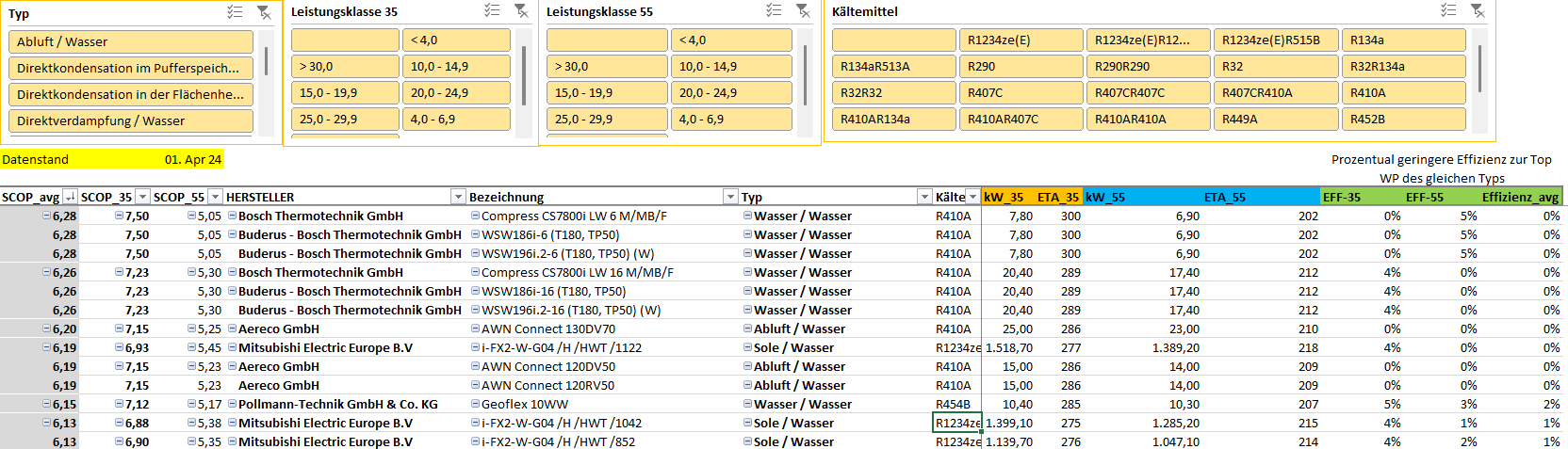
Task: Filter Kältemittel by R449A
Action: coord(1276,119)
